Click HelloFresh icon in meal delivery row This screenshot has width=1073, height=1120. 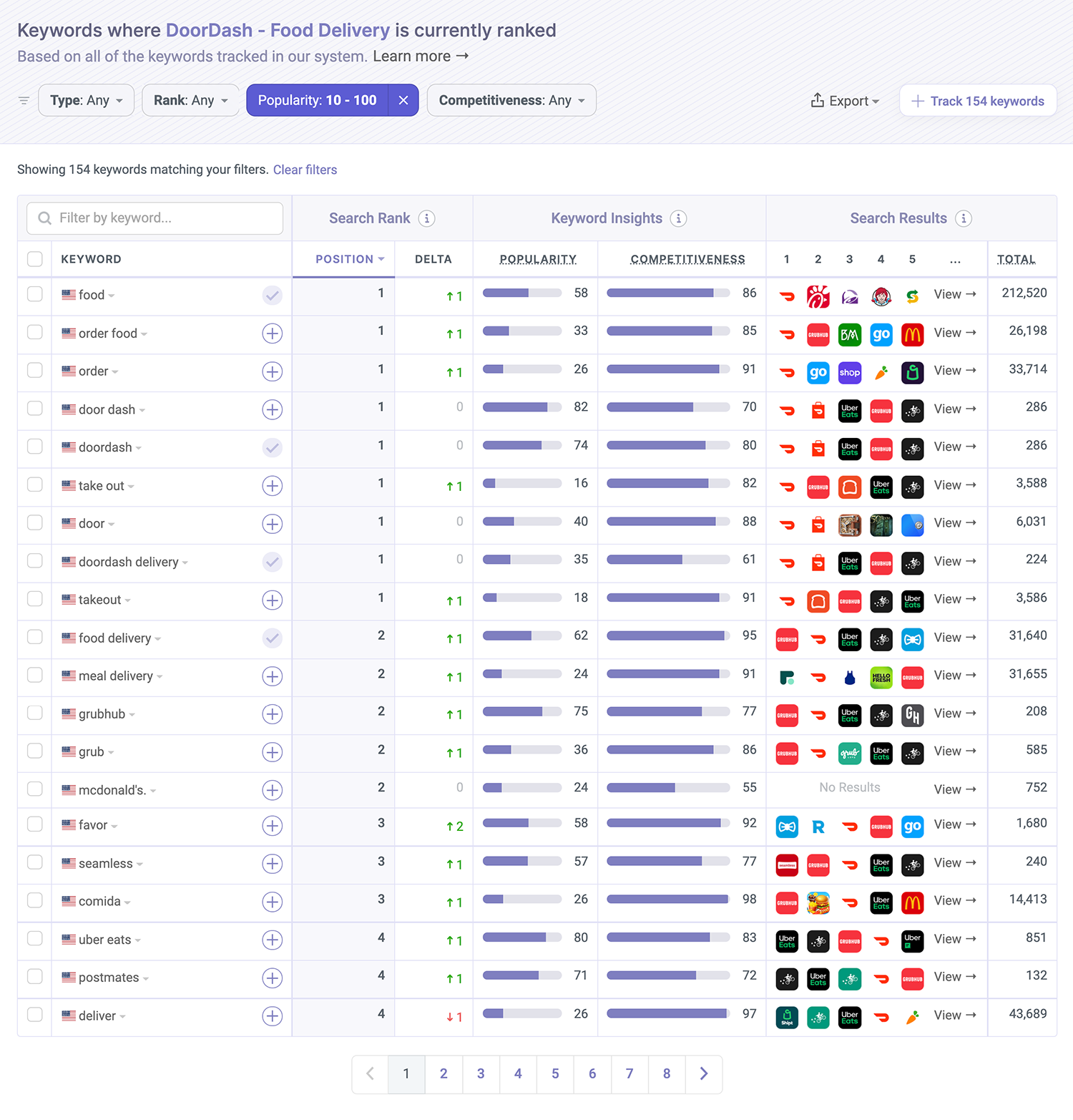[x=881, y=677]
